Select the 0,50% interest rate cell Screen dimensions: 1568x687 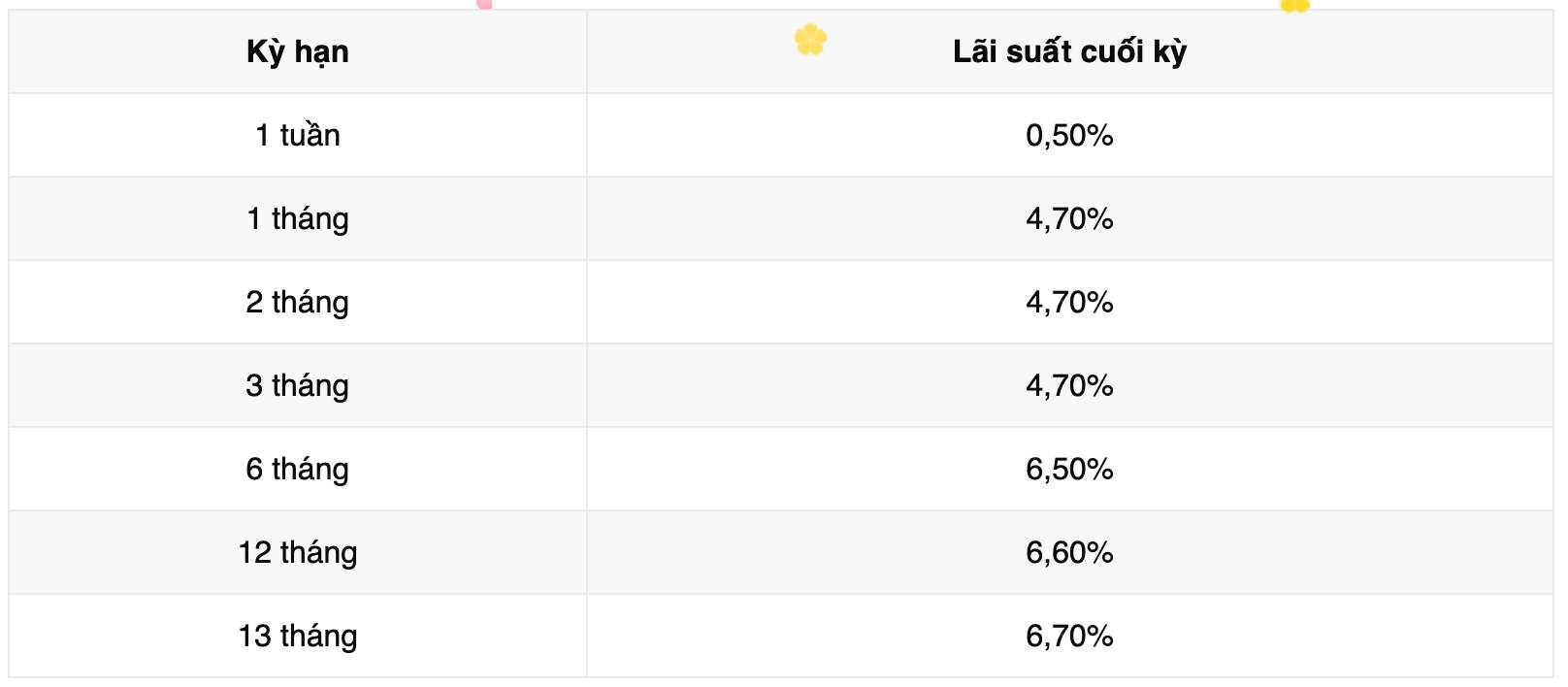pyautogui.click(x=1069, y=135)
